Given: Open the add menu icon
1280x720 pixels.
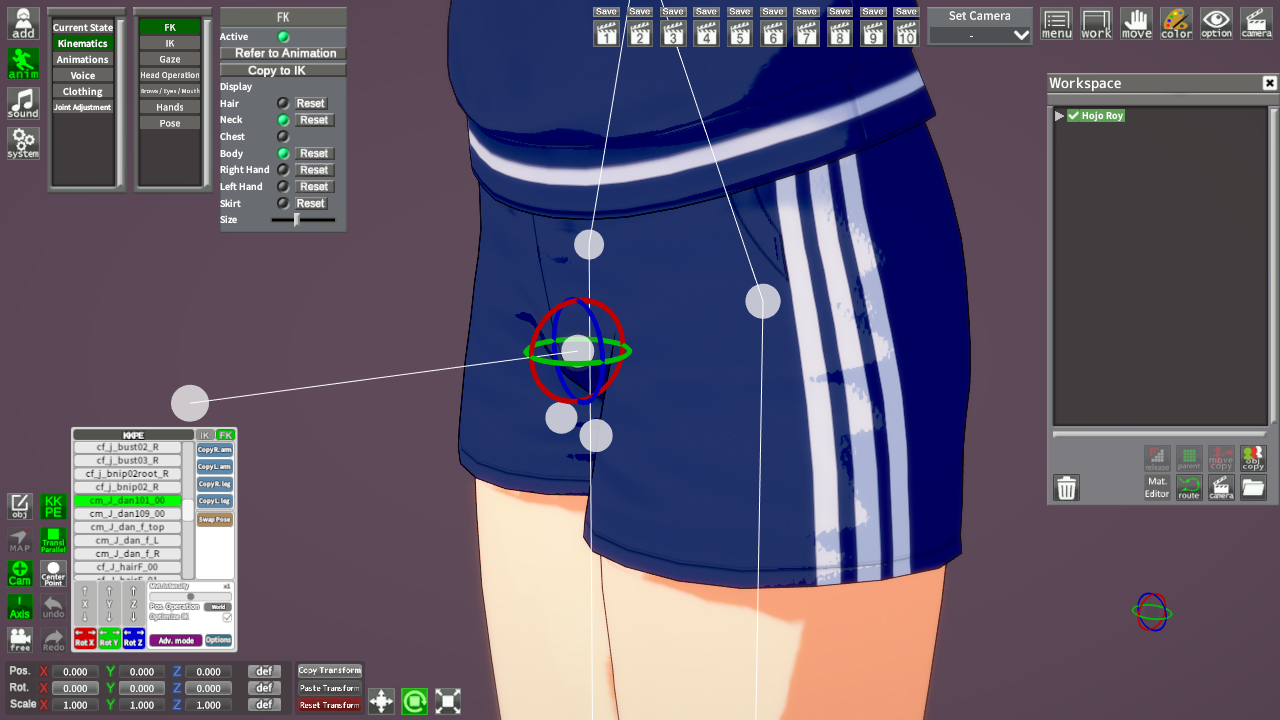Looking at the screenshot, I should (23, 23).
